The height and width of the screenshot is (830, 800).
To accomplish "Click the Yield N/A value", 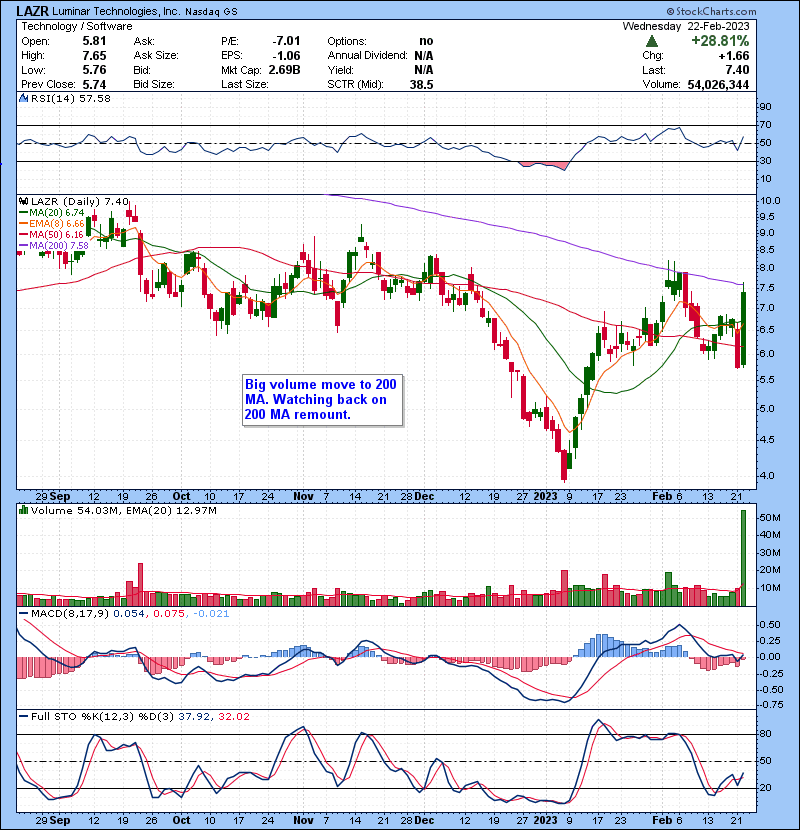I will 424,70.
